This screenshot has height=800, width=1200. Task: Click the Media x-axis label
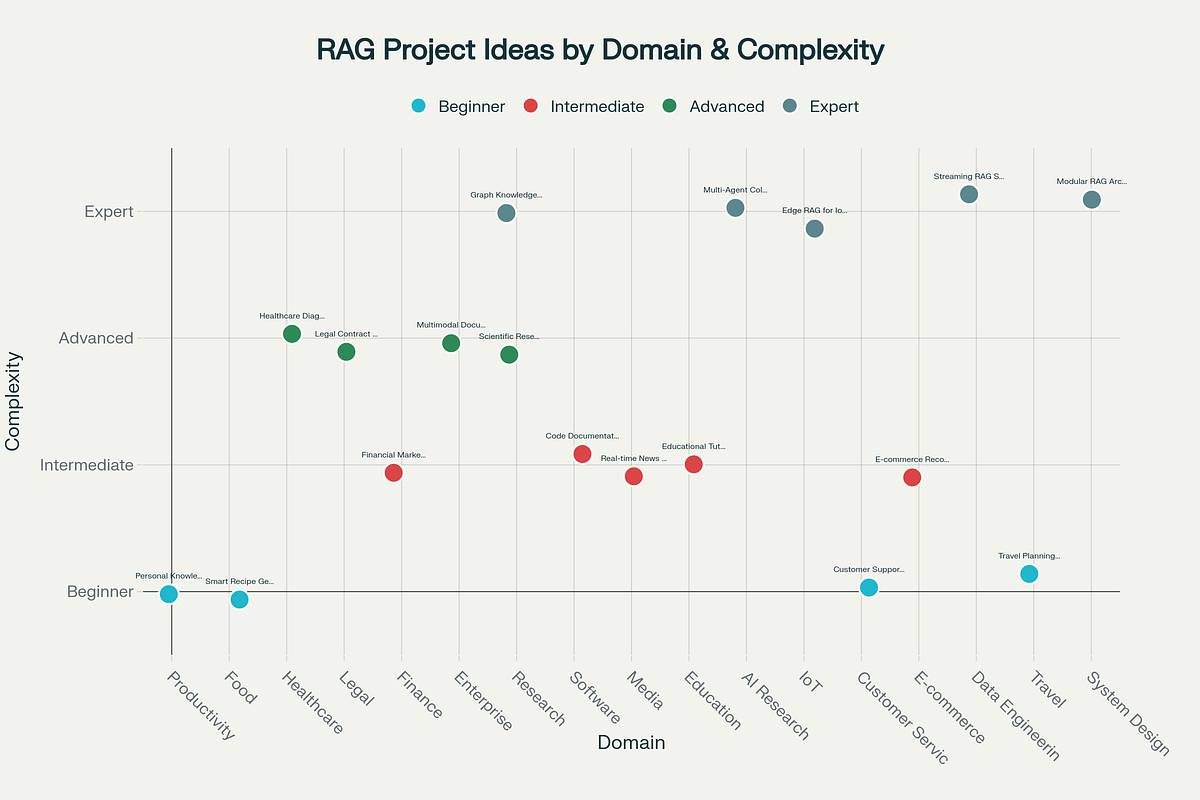(645, 690)
